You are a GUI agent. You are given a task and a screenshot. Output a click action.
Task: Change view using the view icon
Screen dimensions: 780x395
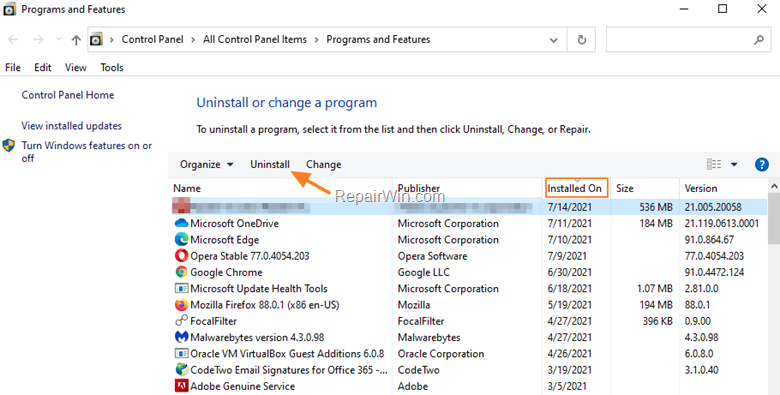coord(714,164)
